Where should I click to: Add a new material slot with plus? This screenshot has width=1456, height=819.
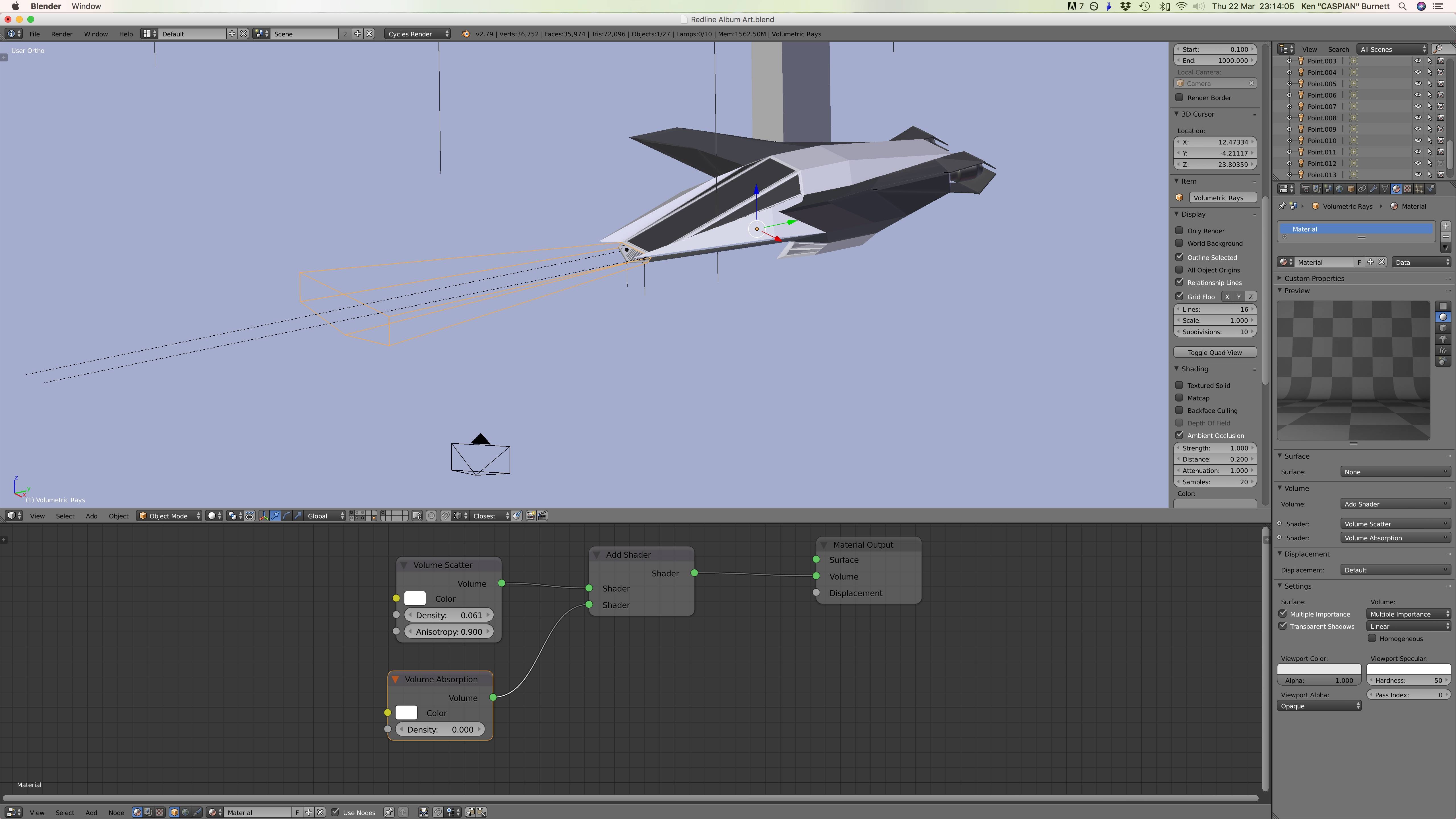pos(1445,226)
